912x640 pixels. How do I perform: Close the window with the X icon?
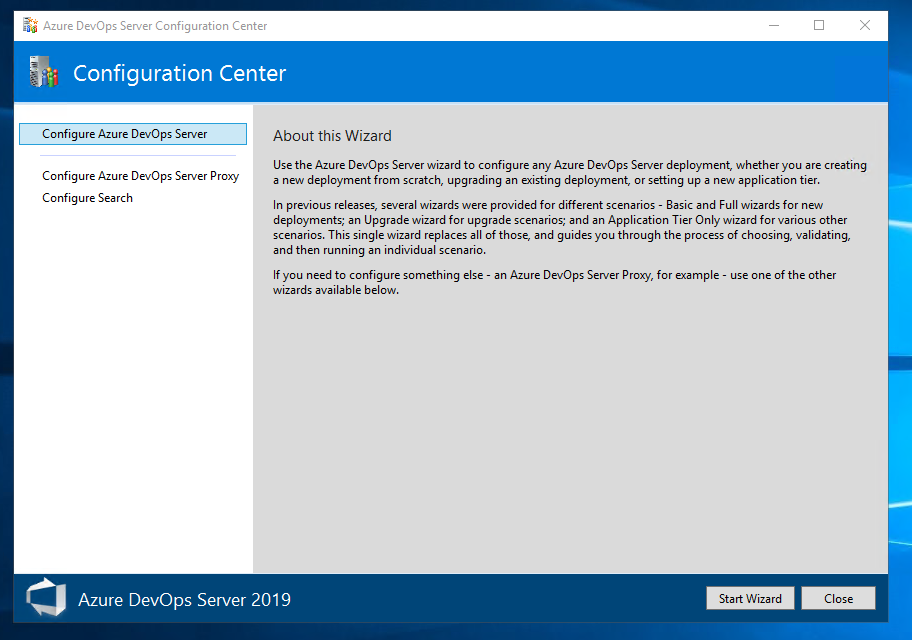coord(865,26)
